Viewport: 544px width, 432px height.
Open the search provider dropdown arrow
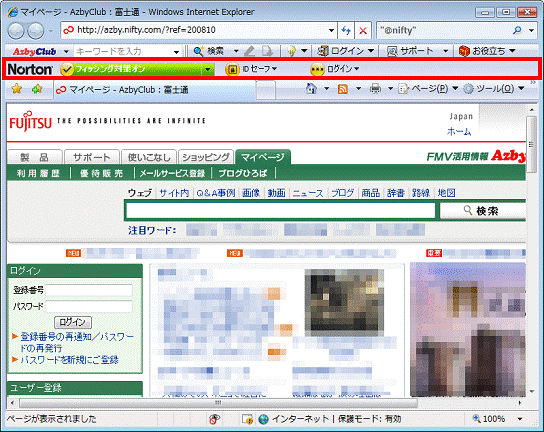pyautogui.click(x=531, y=31)
